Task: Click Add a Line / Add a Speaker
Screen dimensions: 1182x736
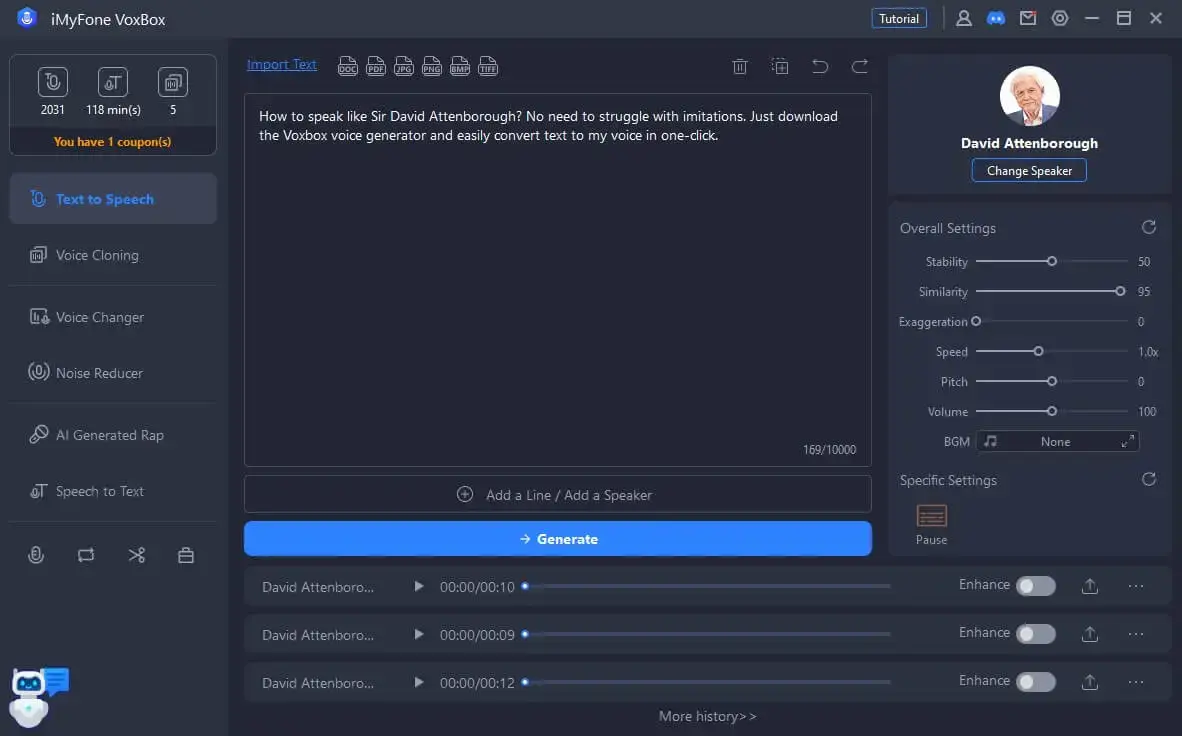Action: pos(558,494)
